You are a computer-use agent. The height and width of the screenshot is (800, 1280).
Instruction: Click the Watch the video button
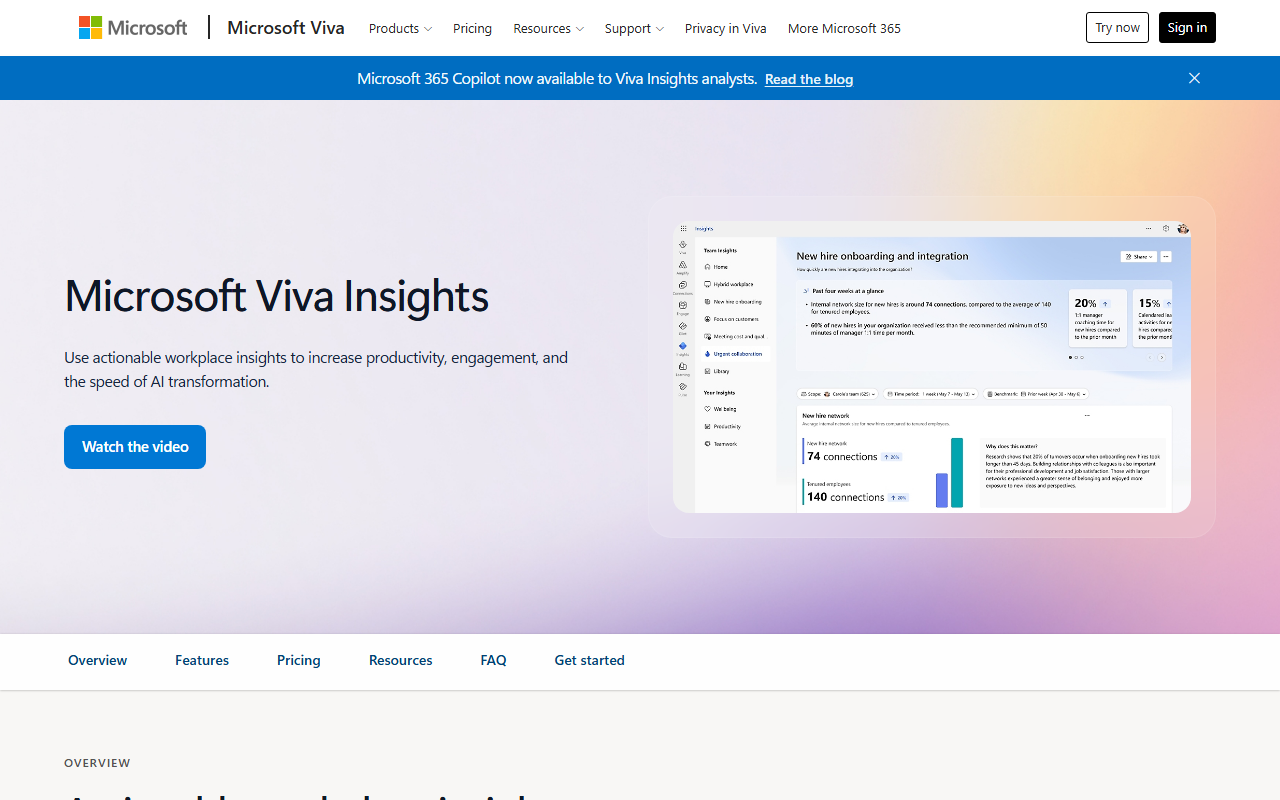click(x=135, y=447)
